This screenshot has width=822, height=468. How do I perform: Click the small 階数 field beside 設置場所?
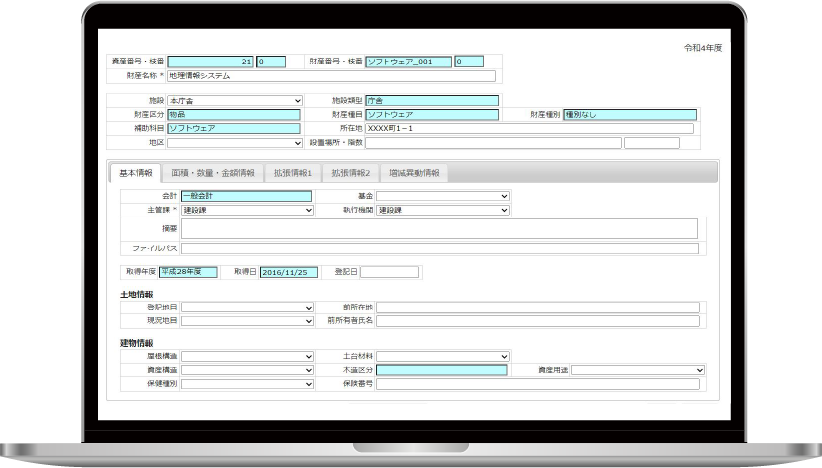[652, 143]
